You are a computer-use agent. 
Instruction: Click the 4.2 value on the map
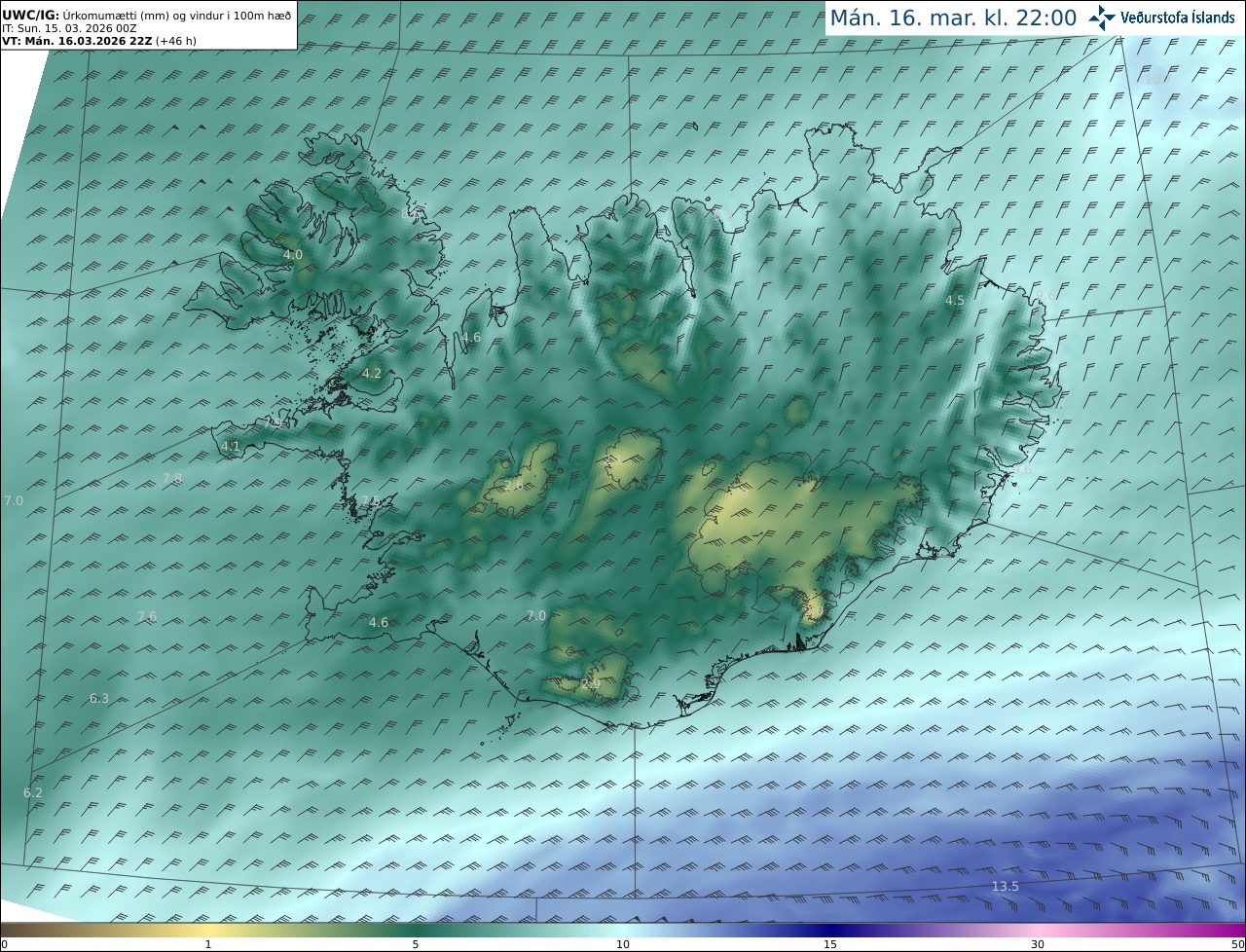pos(372,373)
